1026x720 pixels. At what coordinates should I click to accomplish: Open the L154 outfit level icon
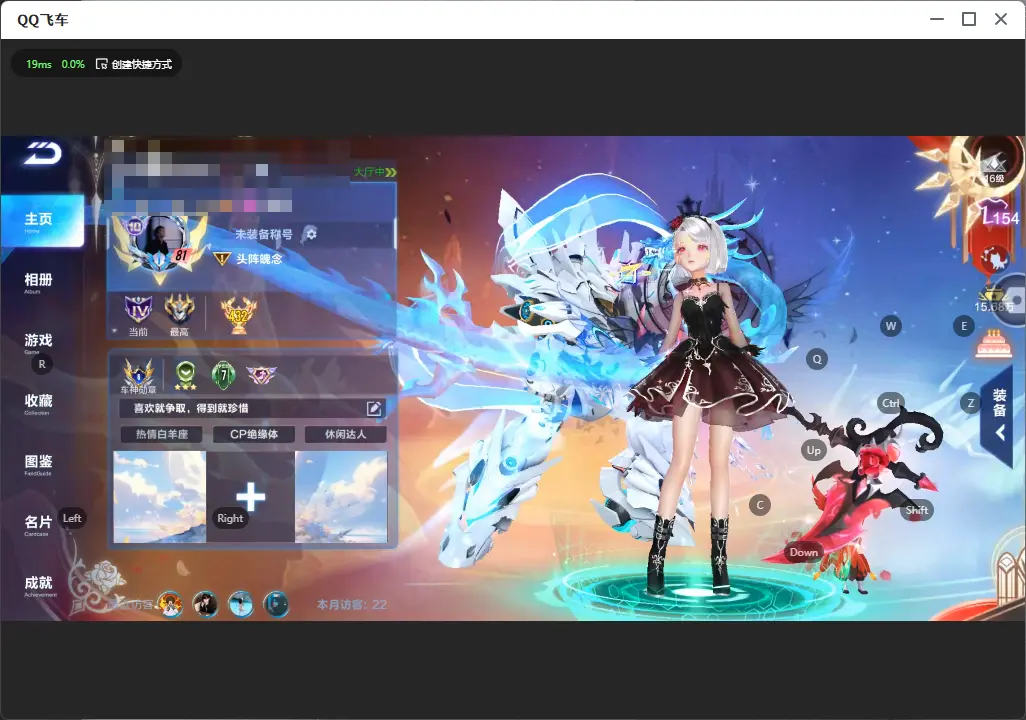[x=1000, y=215]
